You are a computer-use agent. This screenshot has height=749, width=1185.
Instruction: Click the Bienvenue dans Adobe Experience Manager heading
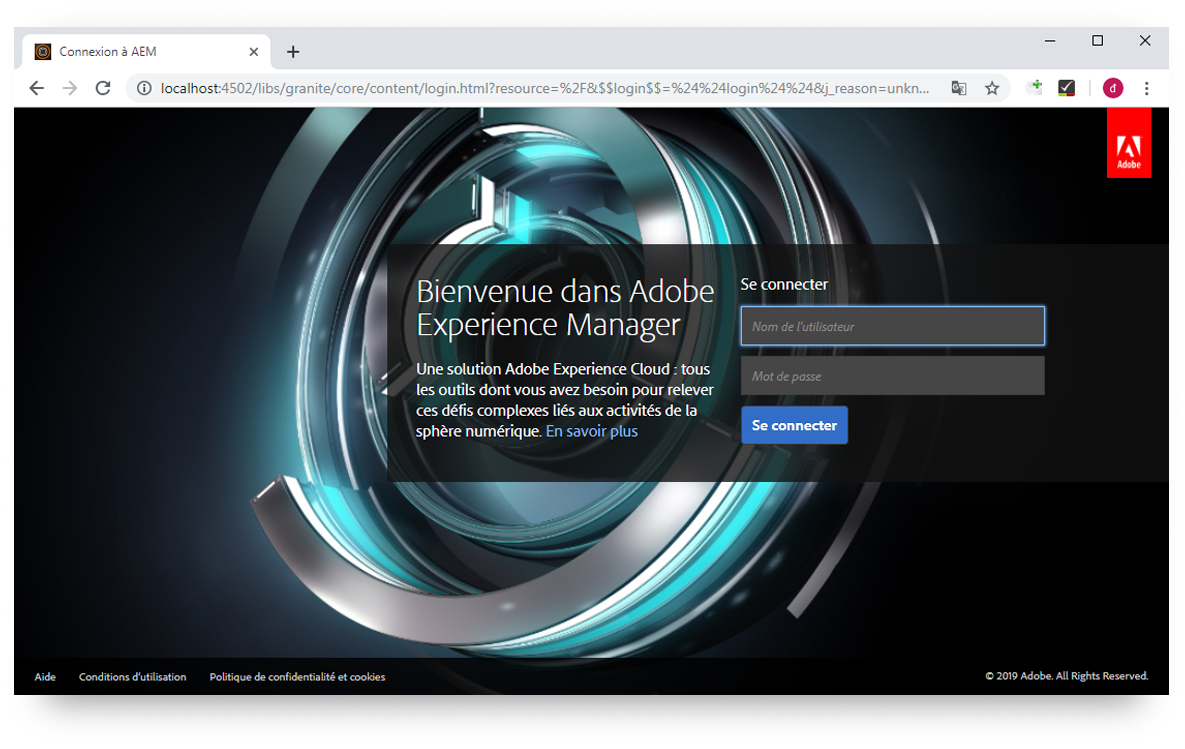pos(565,308)
